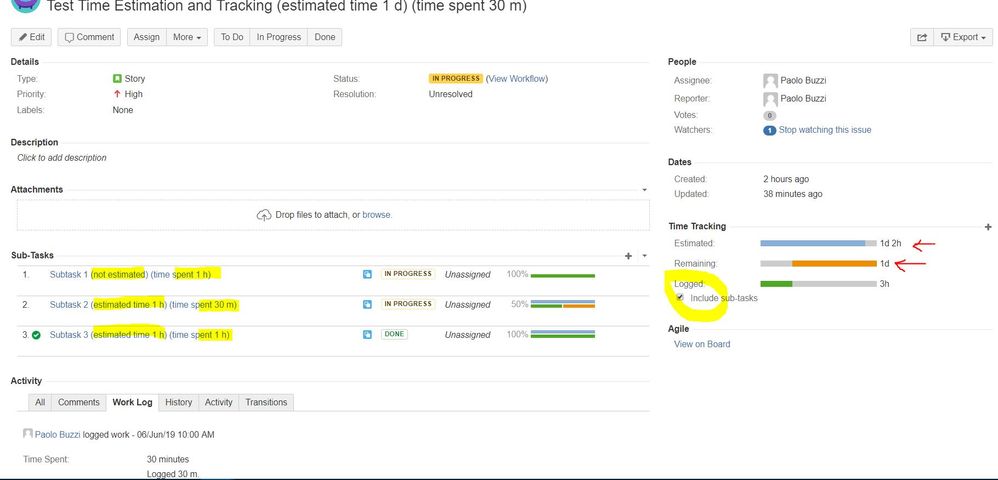Transition issue to To Do

232,37
